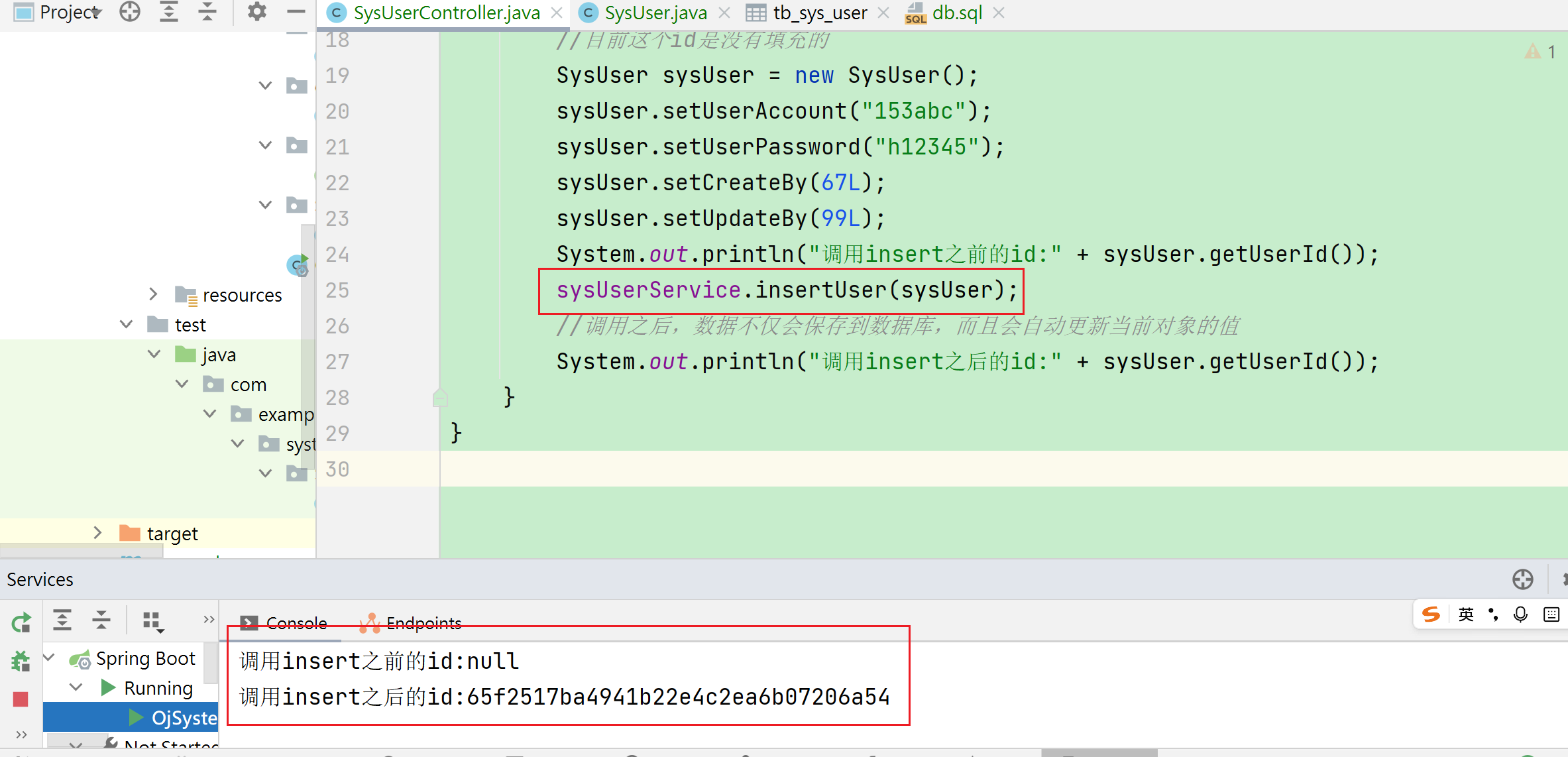The height and width of the screenshot is (757, 1568).
Task: Collapse the Running node in Services
Action: click(x=76, y=687)
